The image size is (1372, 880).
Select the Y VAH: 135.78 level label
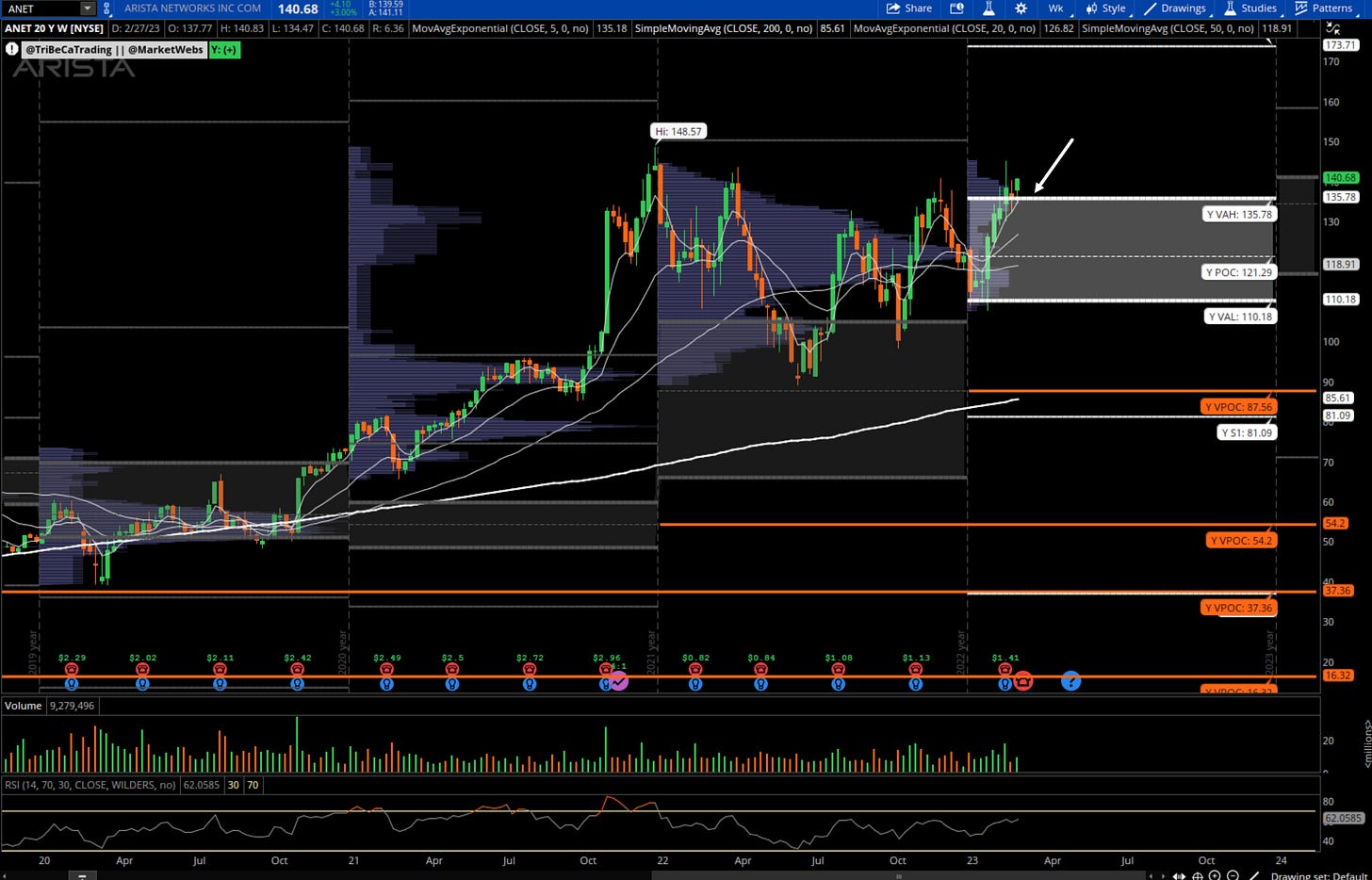1239,215
